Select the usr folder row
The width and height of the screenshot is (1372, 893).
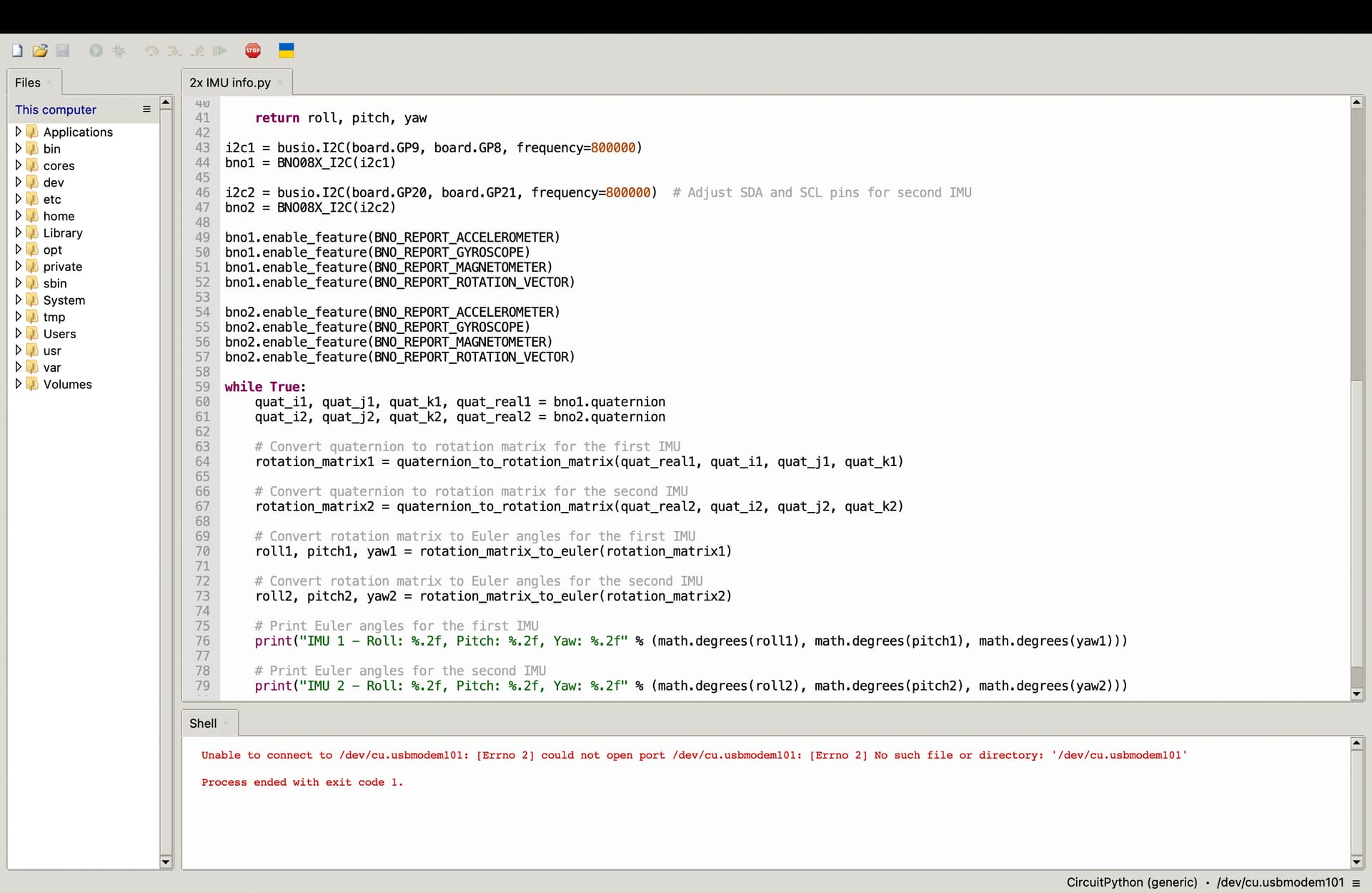pyautogui.click(x=84, y=350)
